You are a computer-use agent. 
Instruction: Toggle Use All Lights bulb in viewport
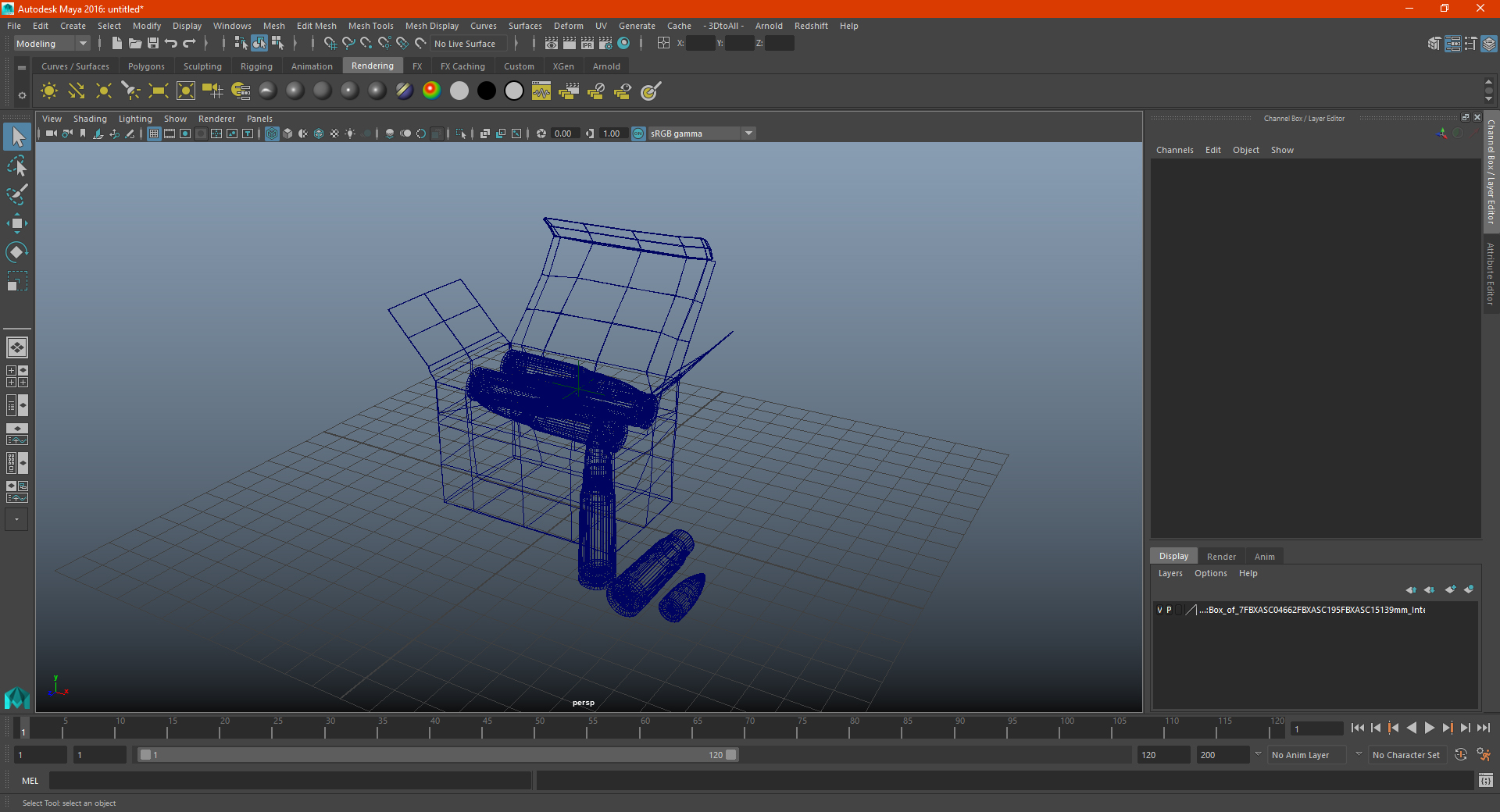[x=350, y=134]
